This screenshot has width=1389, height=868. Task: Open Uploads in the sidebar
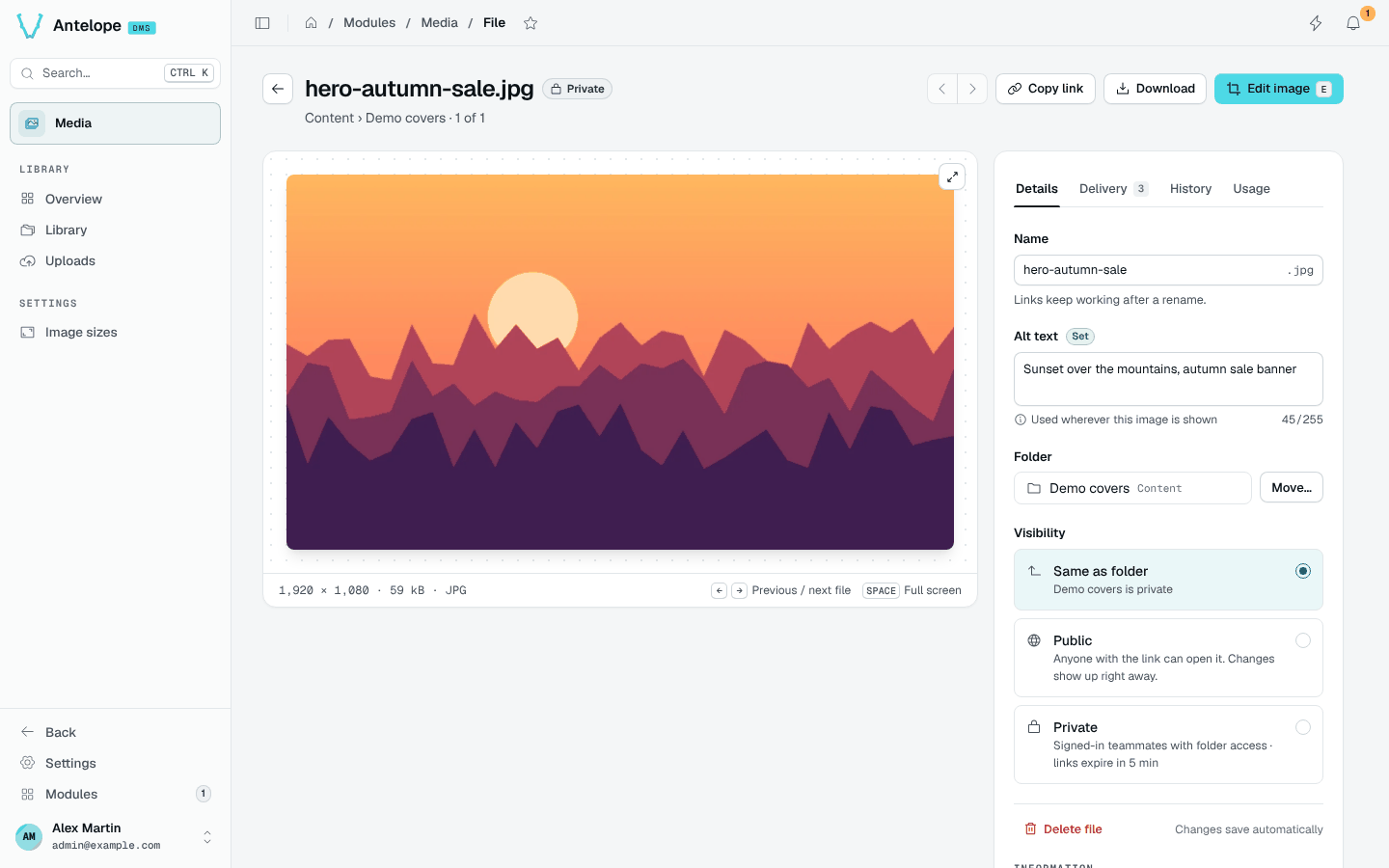coord(115,260)
